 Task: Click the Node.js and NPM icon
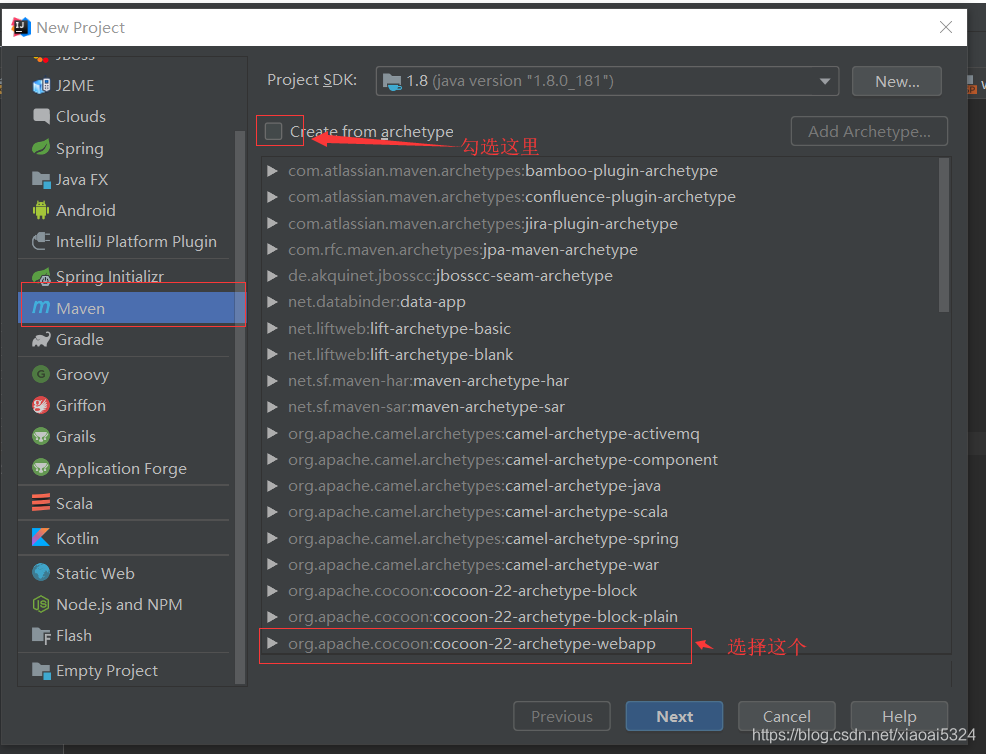point(41,604)
